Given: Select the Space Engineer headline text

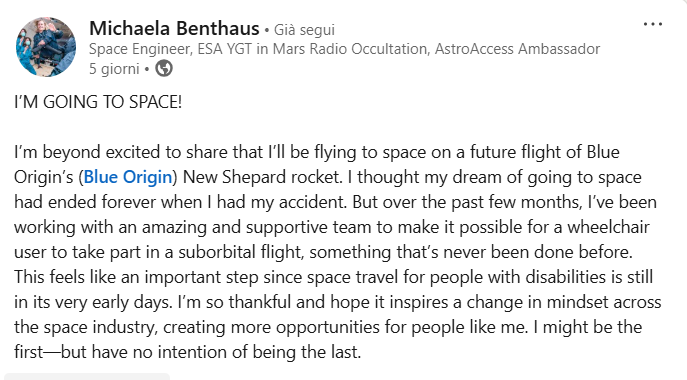Looking at the screenshot, I should [x=140, y=49].
